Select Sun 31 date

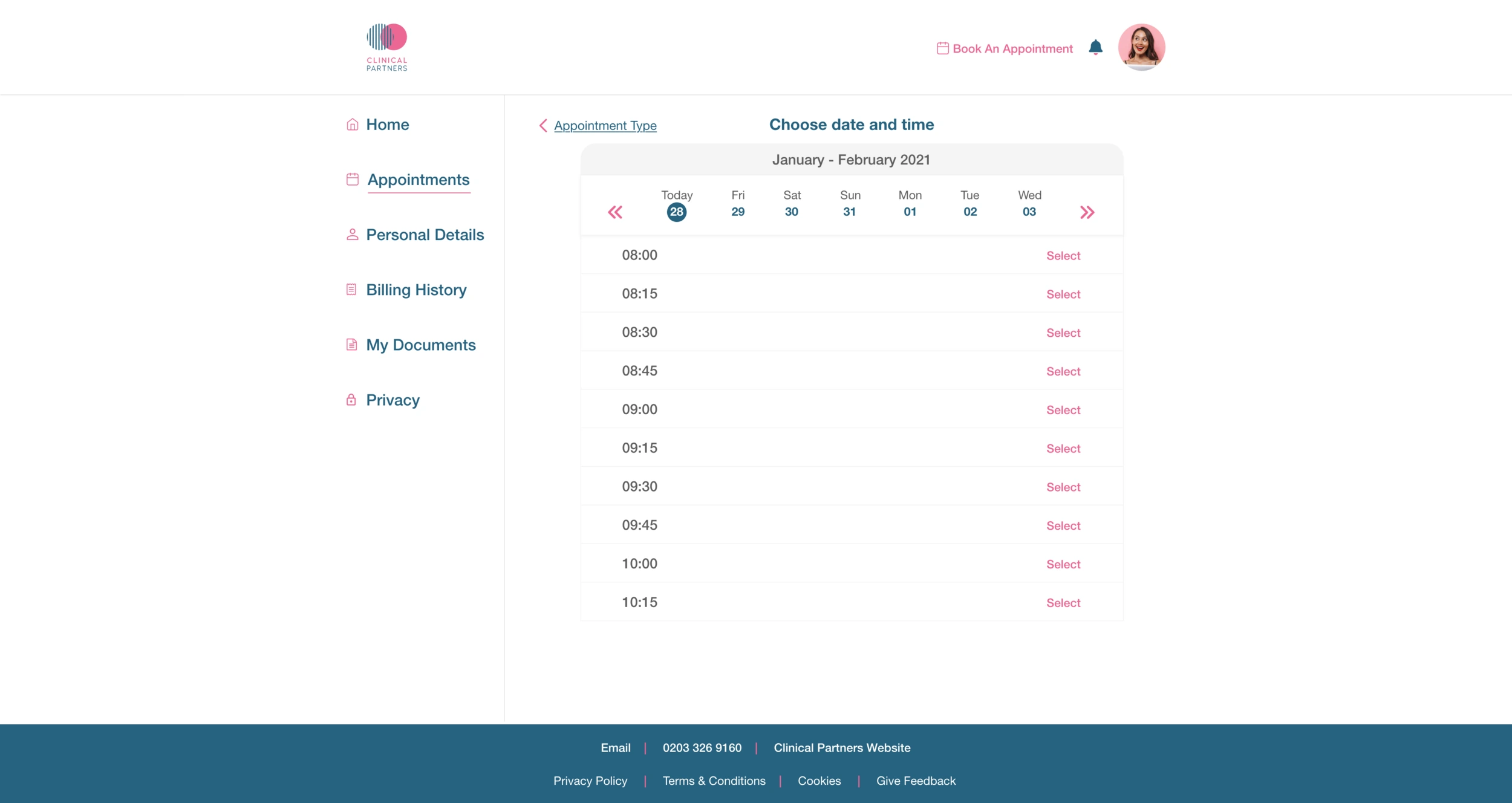click(x=850, y=204)
